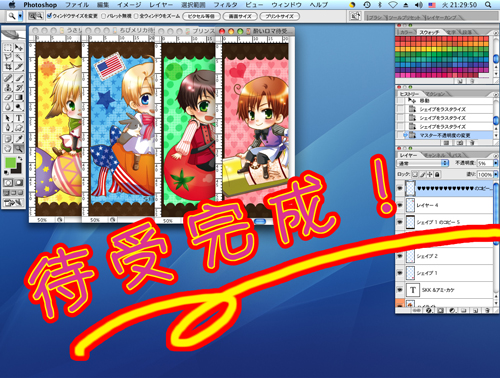Hide the 'SKK' text layer
The width and height of the screenshot is (500, 378).
click(x=400, y=290)
